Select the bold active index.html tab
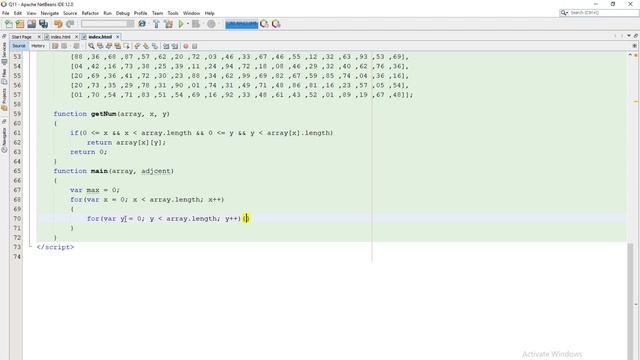Image resolution: width=640 pixels, height=360 pixels. pos(100,37)
